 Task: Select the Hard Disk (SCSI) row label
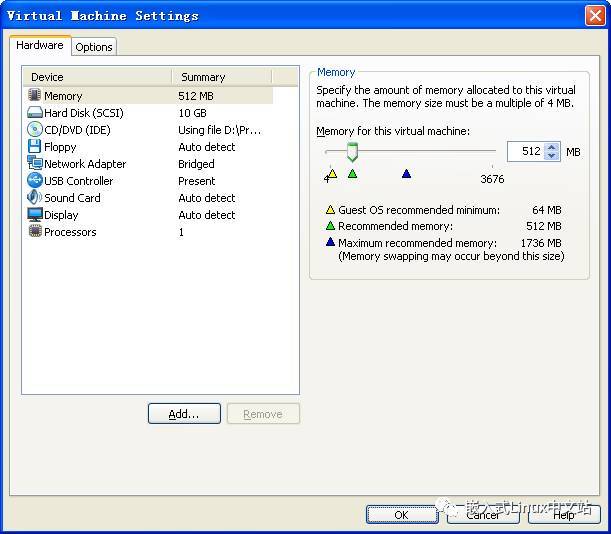[x=84, y=113]
